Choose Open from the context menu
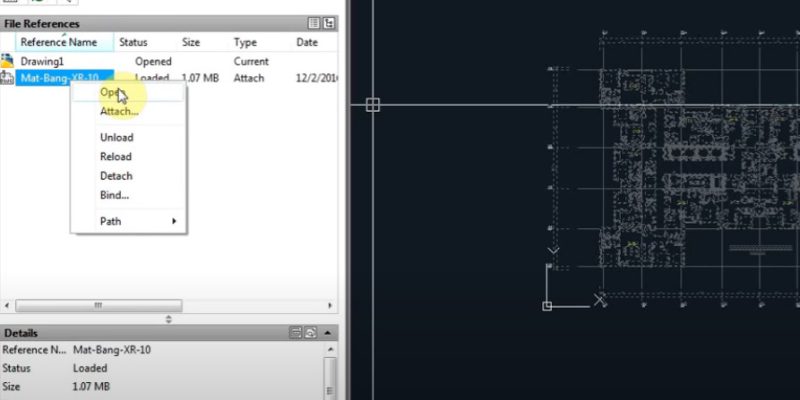The image size is (800, 400). 110,92
